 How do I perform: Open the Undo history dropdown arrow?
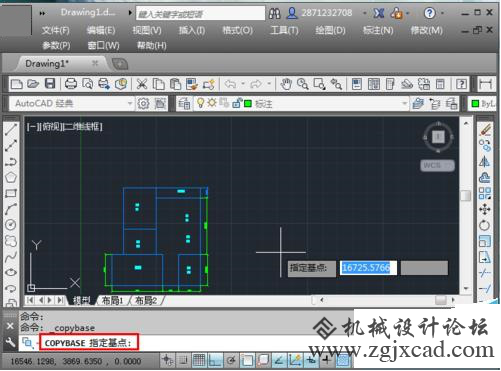coord(243,84)
